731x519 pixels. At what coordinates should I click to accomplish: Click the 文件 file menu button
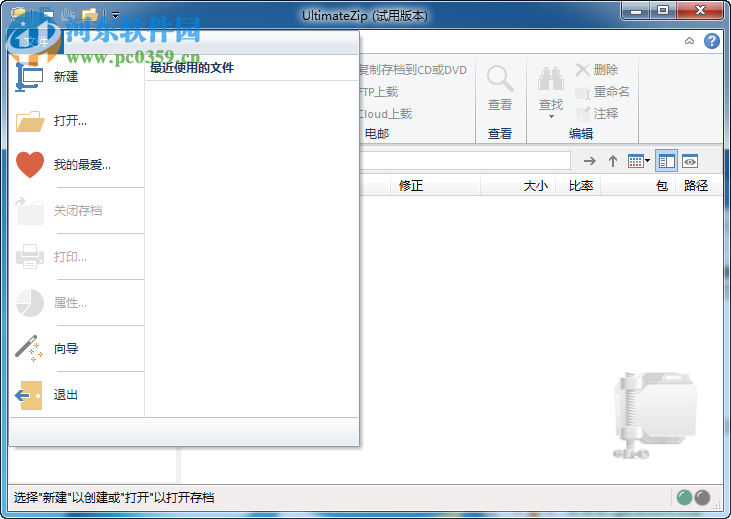point(35,42)
